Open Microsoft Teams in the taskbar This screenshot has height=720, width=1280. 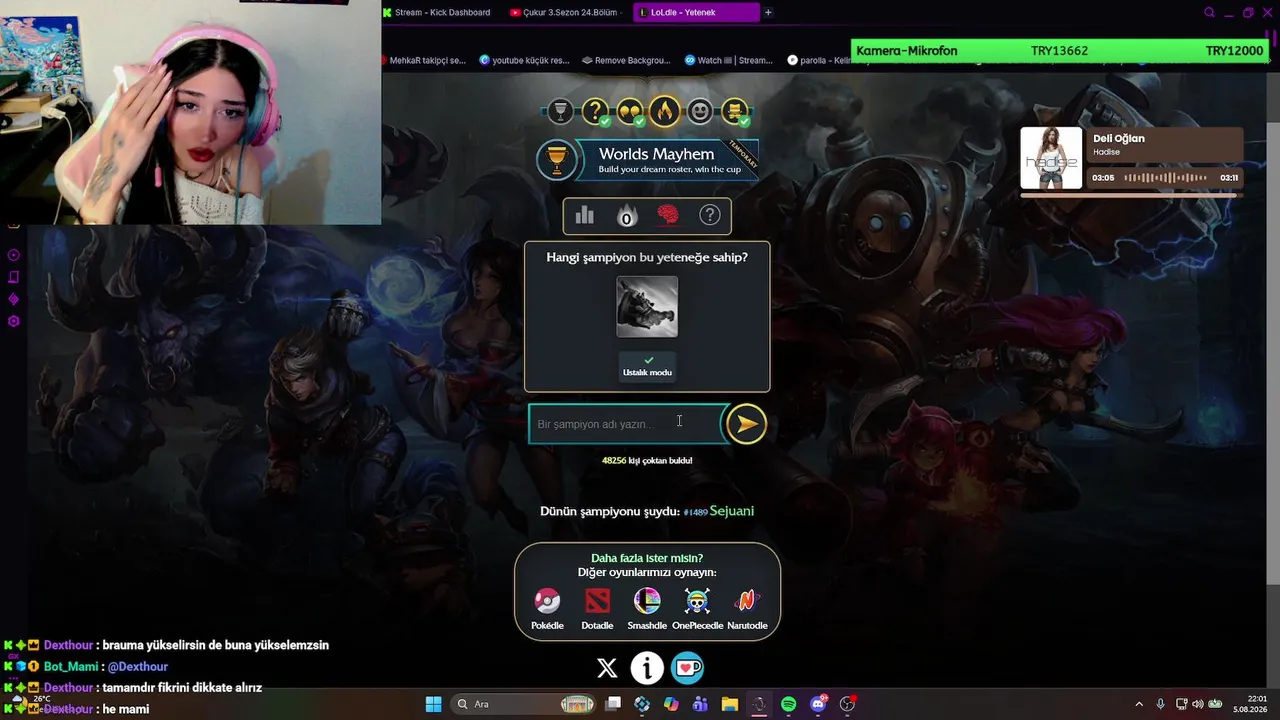(700, 704)
